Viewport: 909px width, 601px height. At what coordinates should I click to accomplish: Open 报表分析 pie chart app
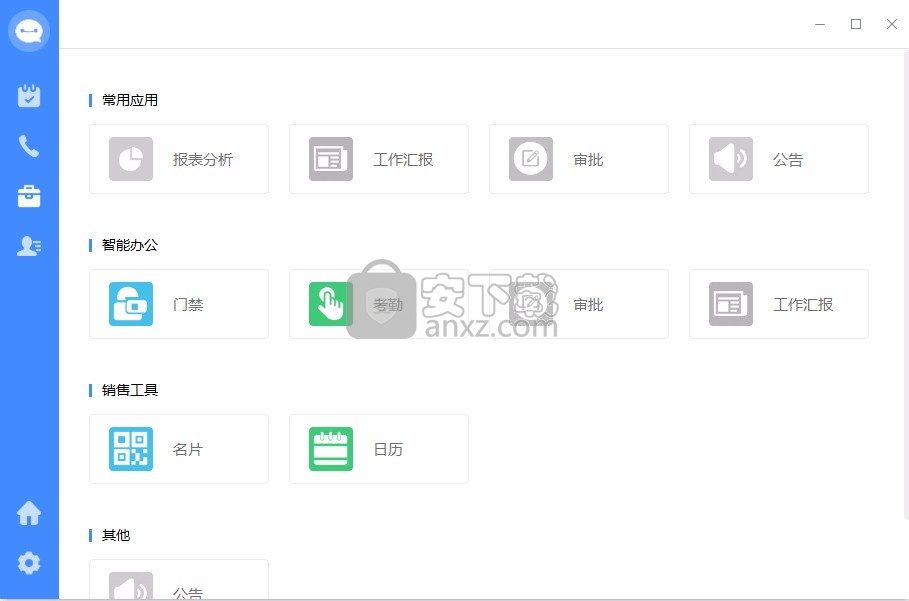(179, 159)
